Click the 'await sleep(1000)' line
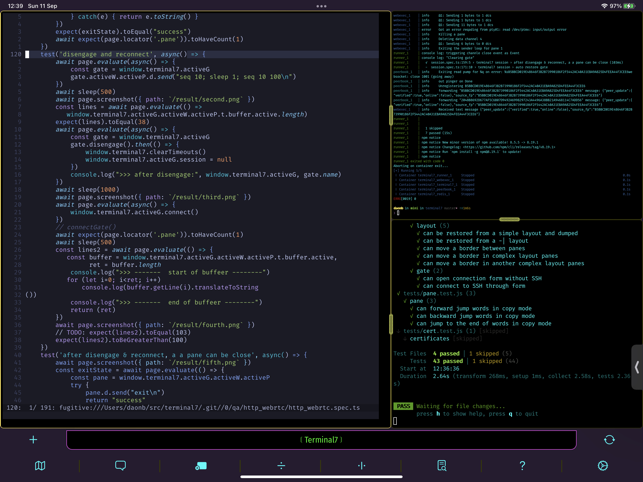 coord(87,190)
